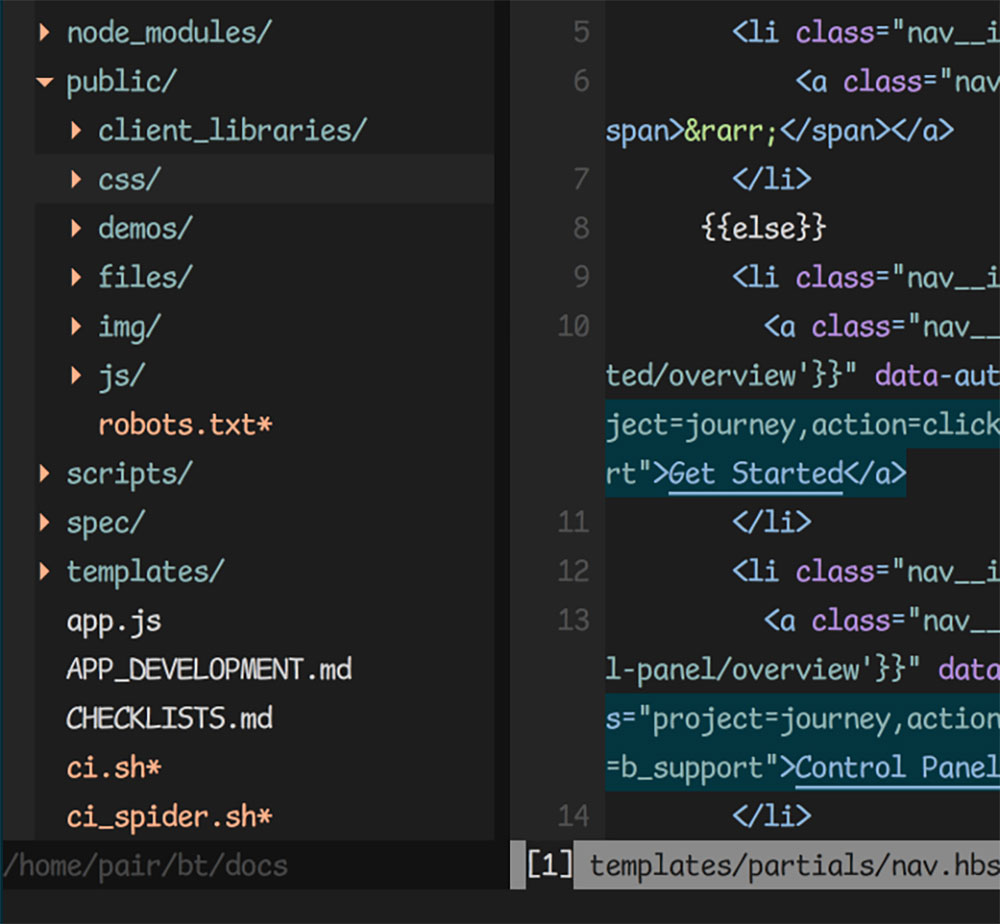Open the ci_spider.sh file
The image size is (1000, 924).
click(x=169, y=817)
